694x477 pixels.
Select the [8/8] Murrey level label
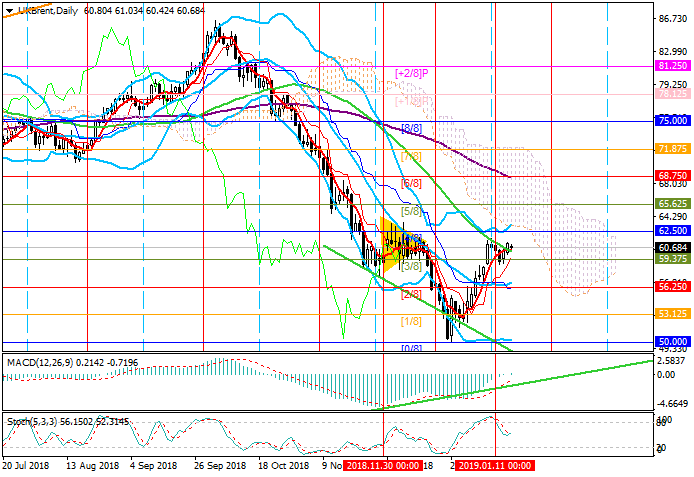pos(411,128)
